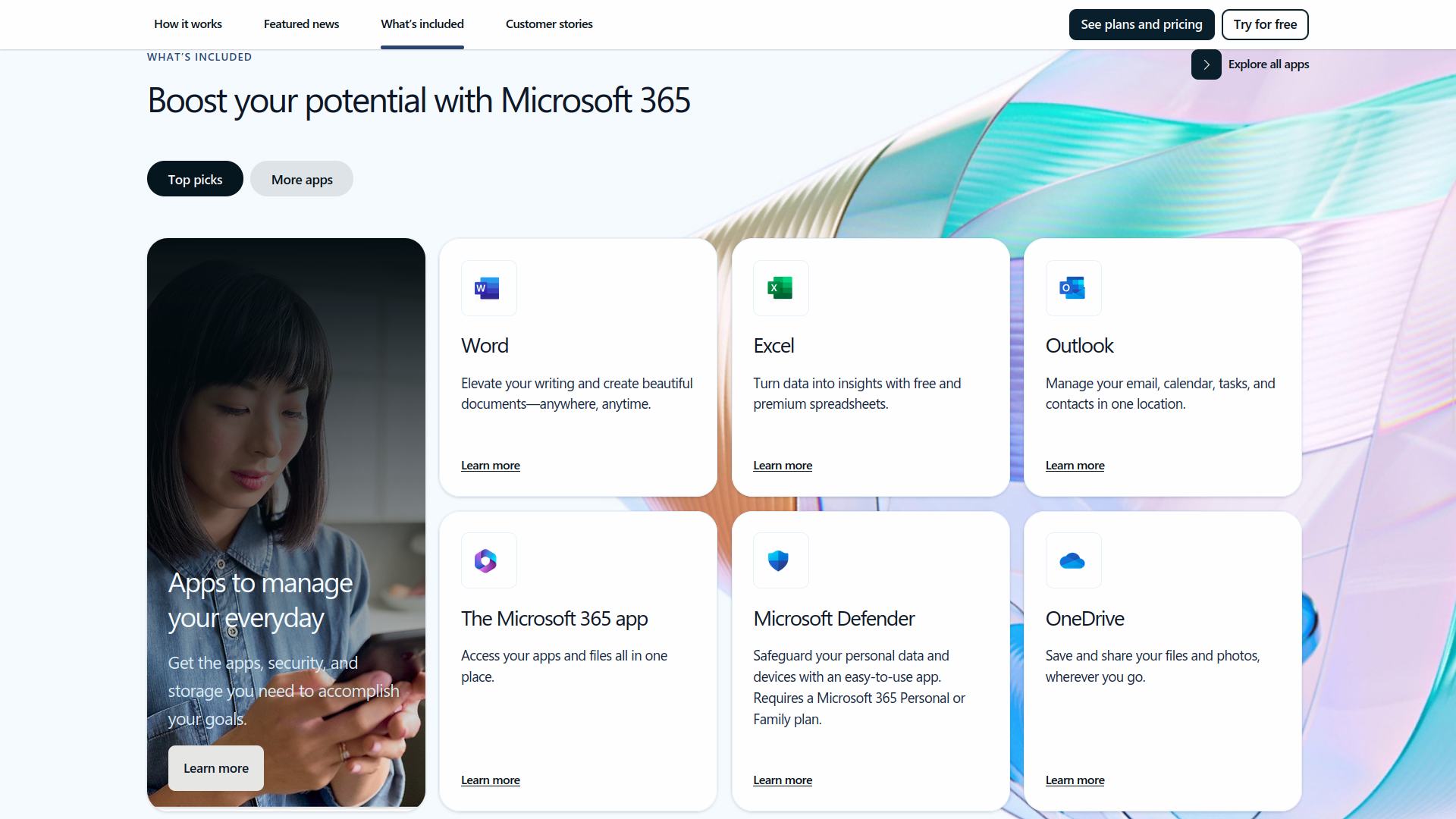Image resolution: width=1456 pixels, height=819 pixels.
Task: Open Learn more under Microsoft Defender
Action: (783, 780)
